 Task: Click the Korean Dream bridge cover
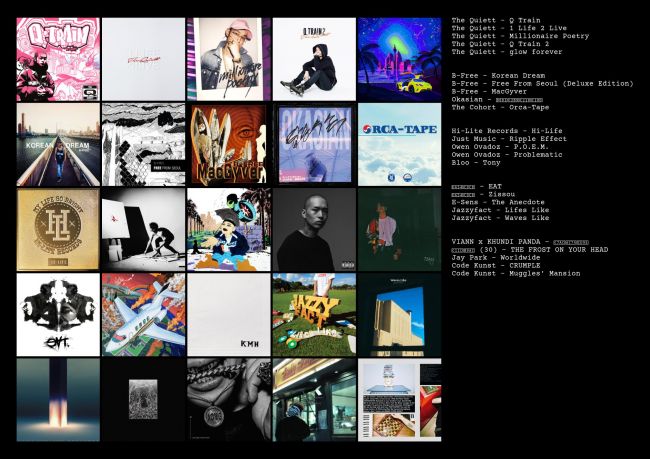coord(58,145)
